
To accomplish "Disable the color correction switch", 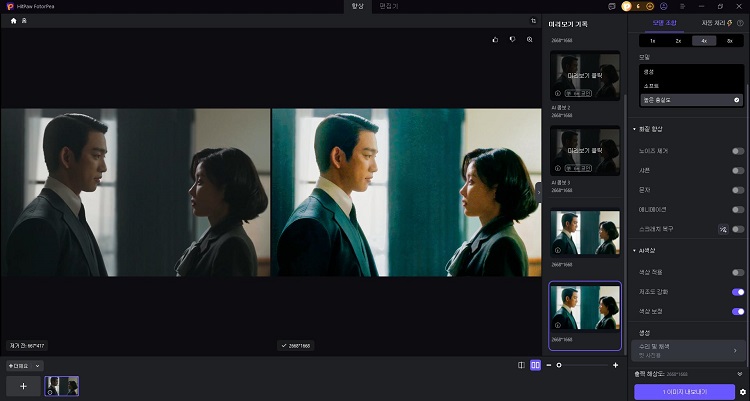I will 738,312.
